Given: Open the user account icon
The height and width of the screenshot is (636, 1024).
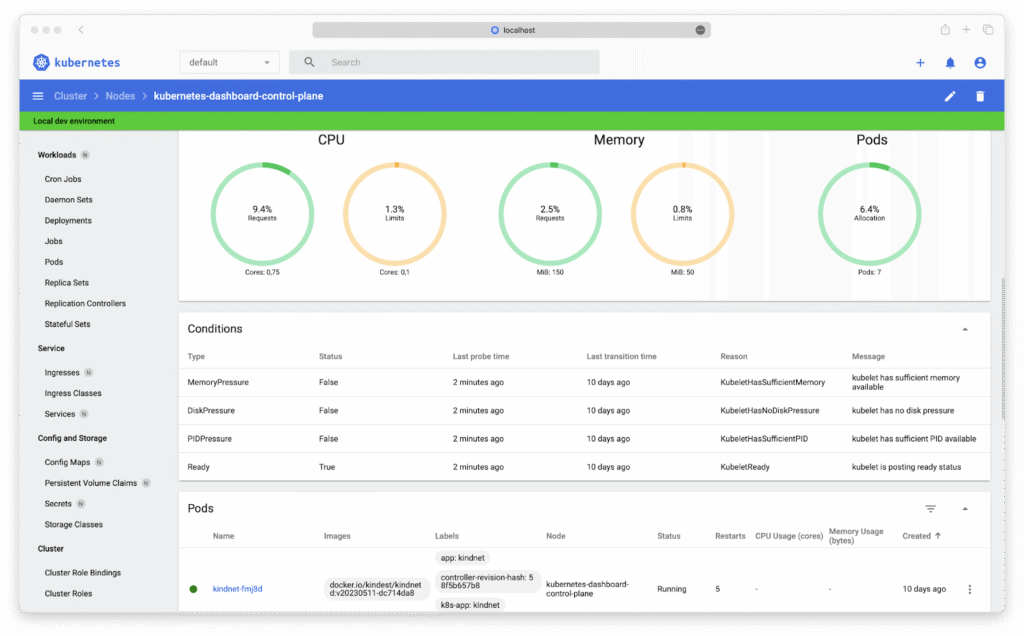Looking at the screenshot, I should 980,63.
